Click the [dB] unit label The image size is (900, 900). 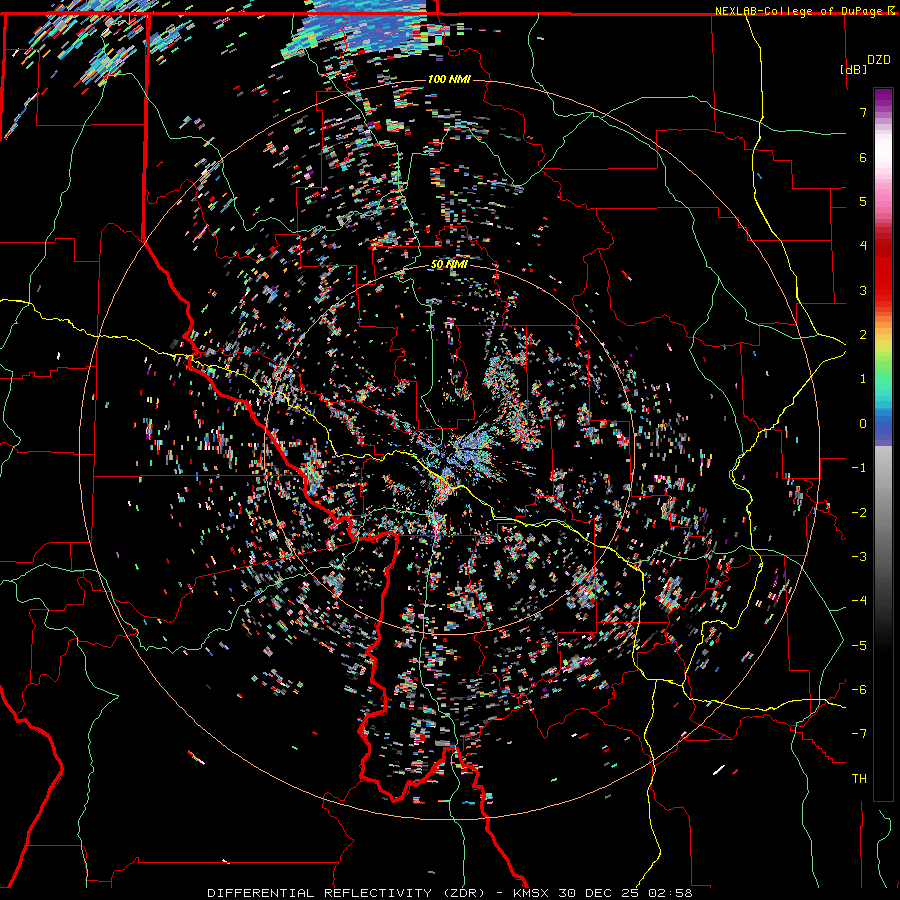tap(853, 69)
